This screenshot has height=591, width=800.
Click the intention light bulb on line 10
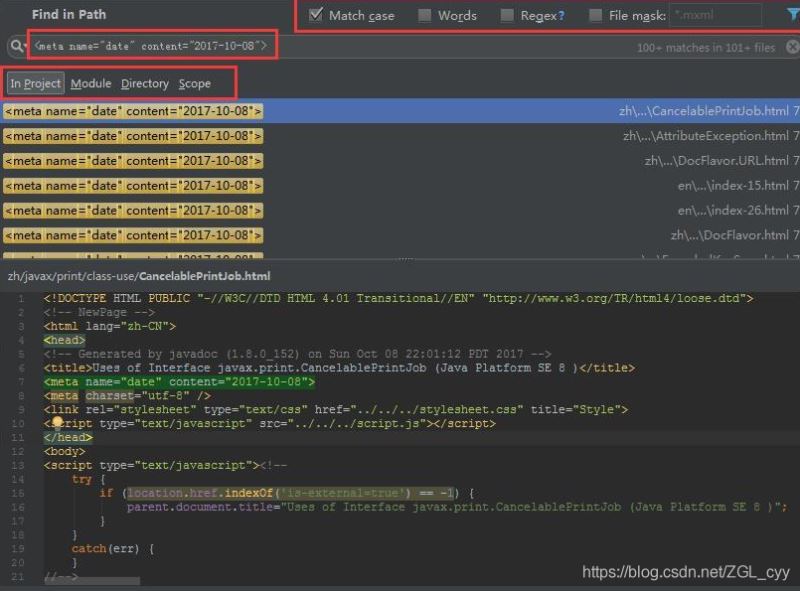point(58,422)
